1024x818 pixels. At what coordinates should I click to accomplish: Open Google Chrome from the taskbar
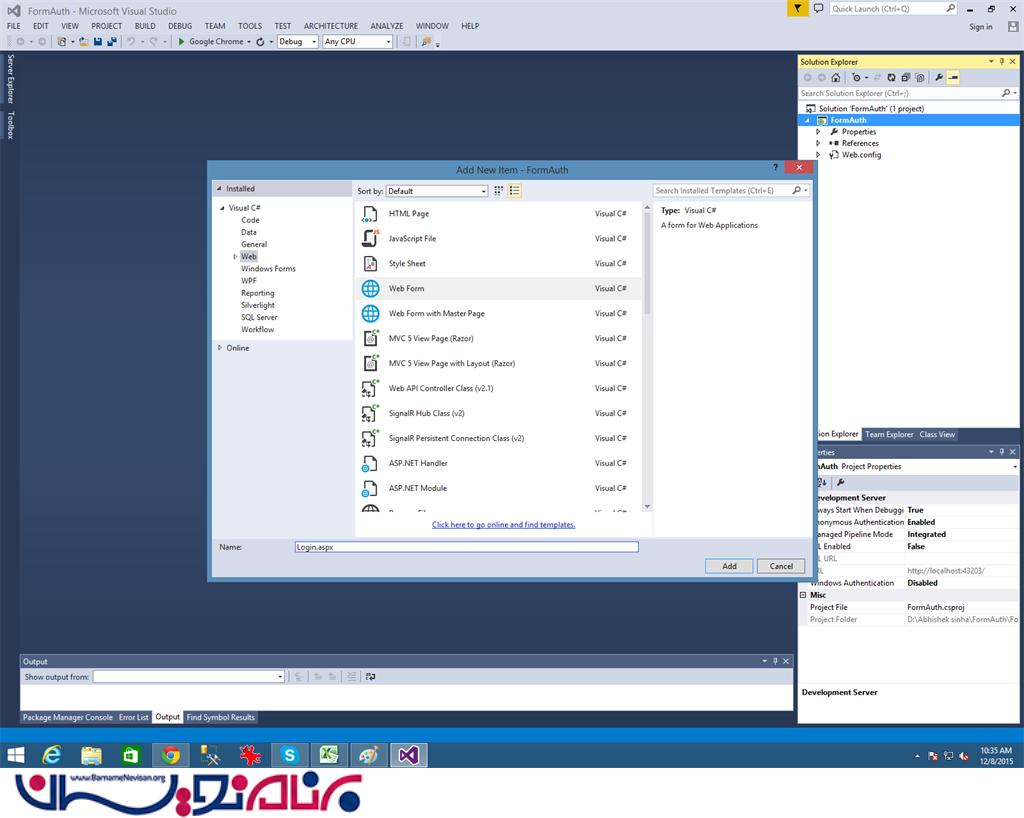[171, 755]
